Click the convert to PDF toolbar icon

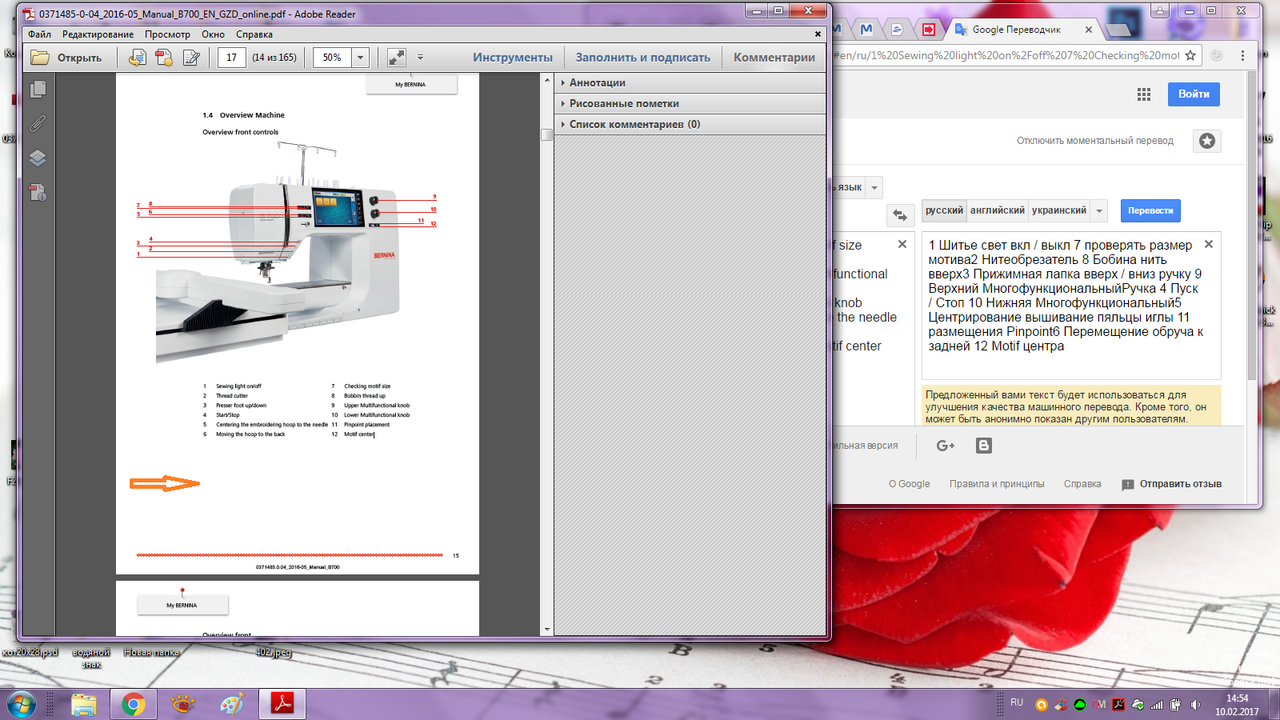pos(138,57)
